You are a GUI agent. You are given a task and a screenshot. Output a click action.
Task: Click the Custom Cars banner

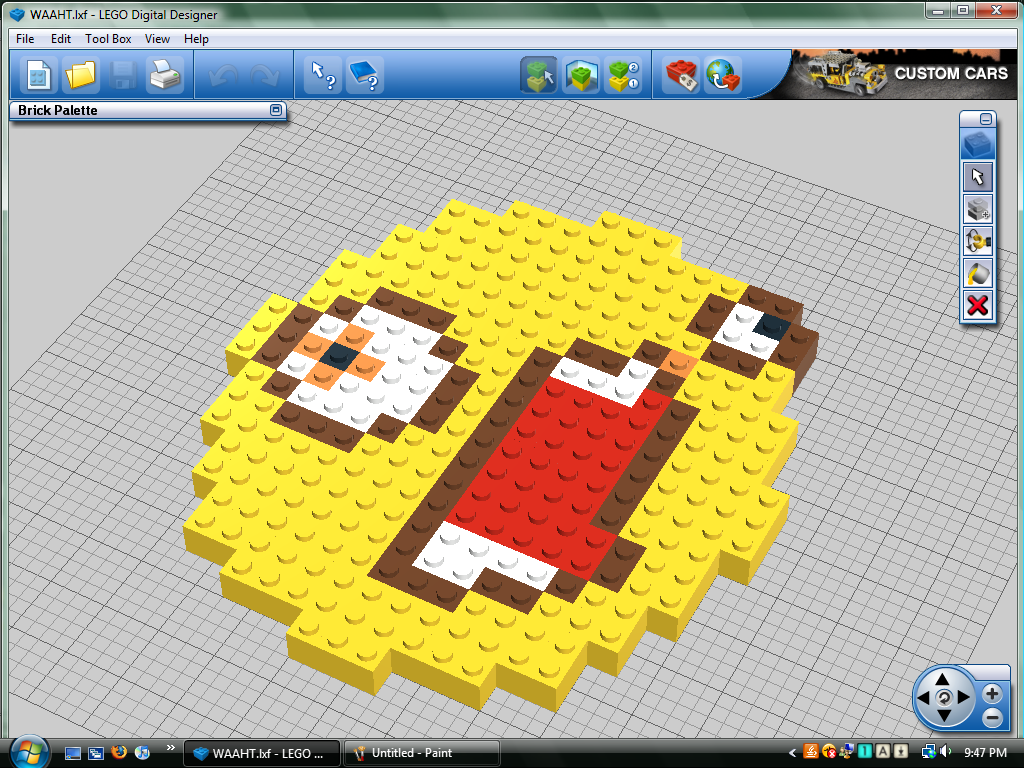tap(903, 74)
